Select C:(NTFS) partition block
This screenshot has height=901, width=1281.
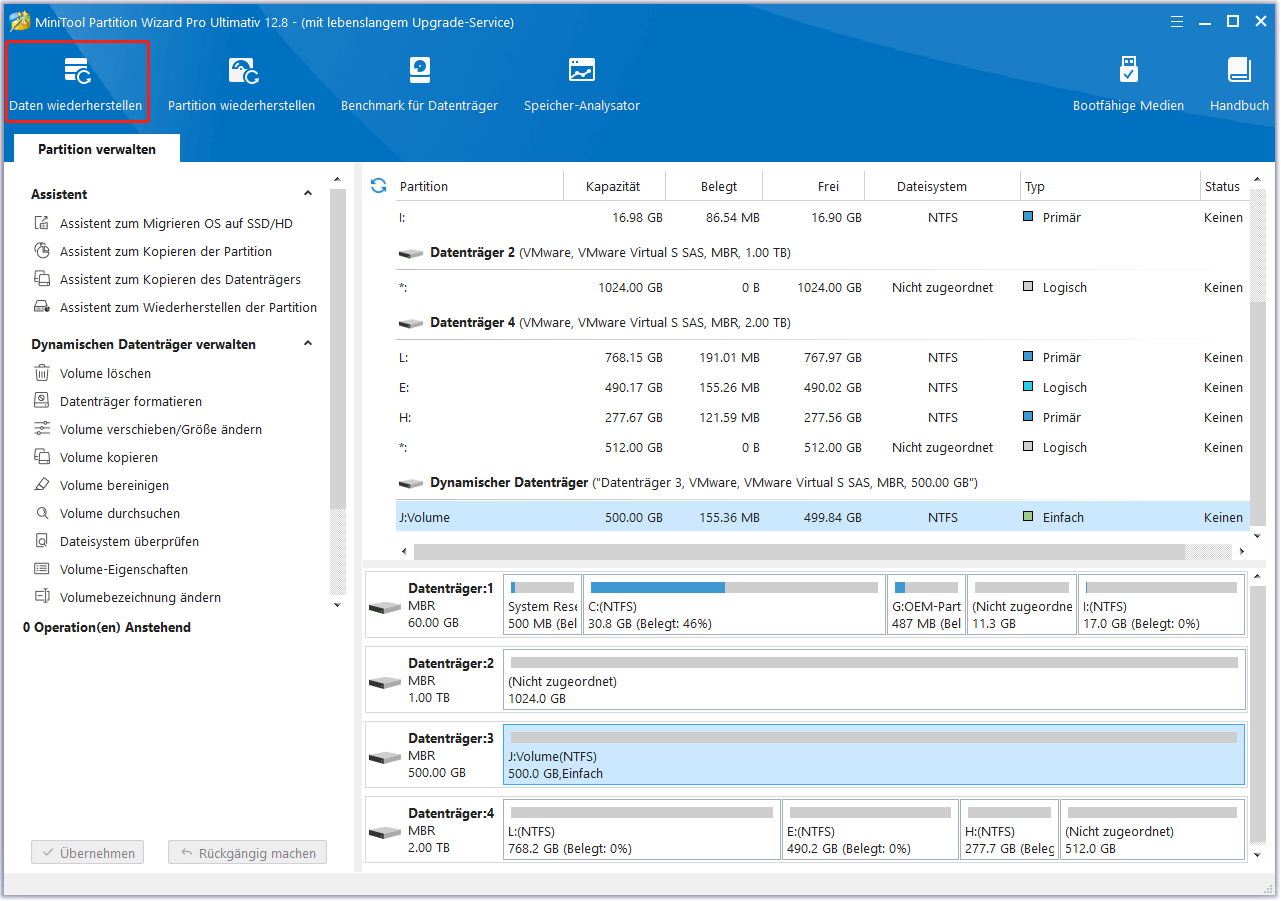pos(735,604)
